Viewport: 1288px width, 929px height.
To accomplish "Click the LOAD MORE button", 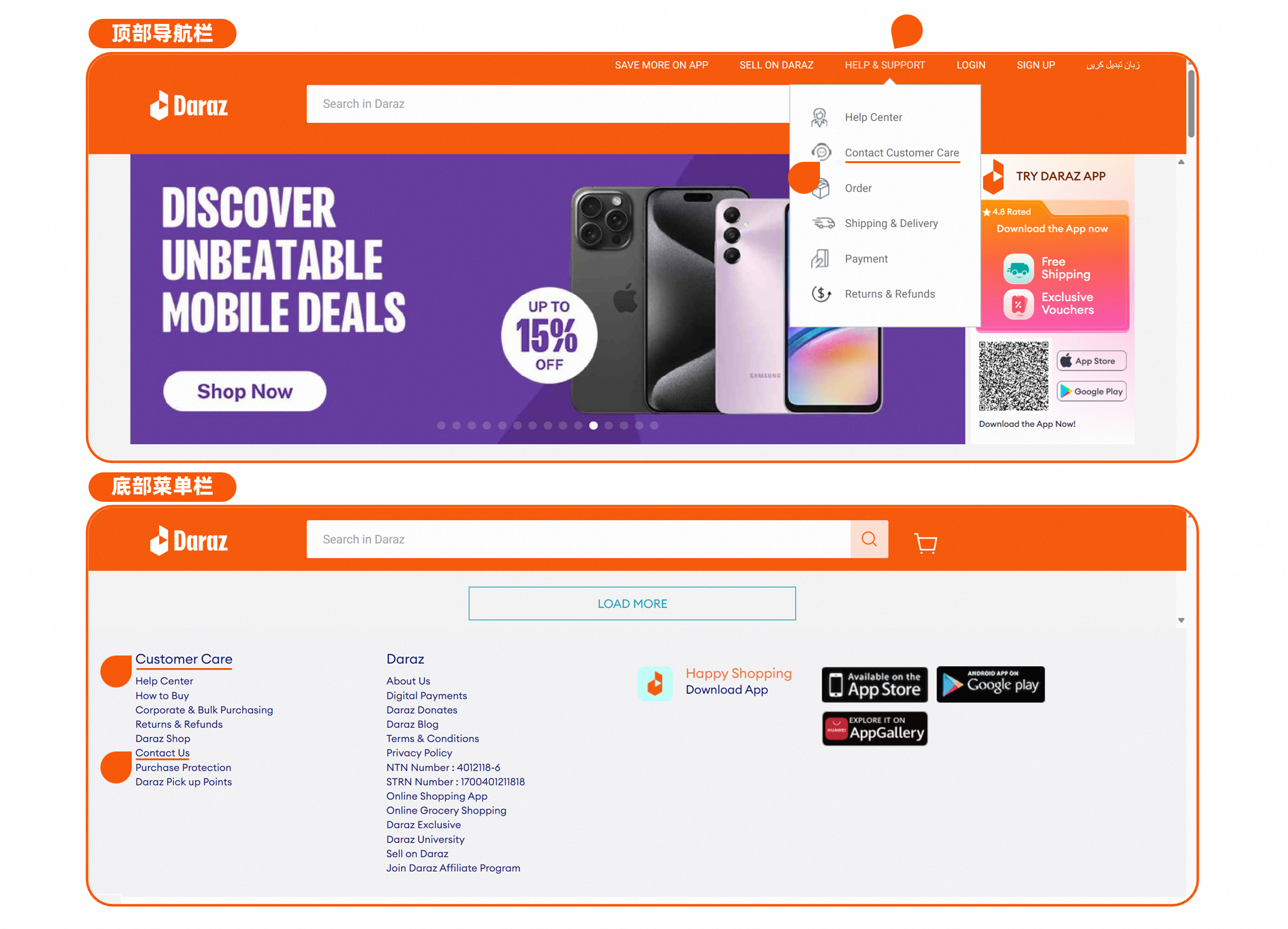I will coord(632,603).
